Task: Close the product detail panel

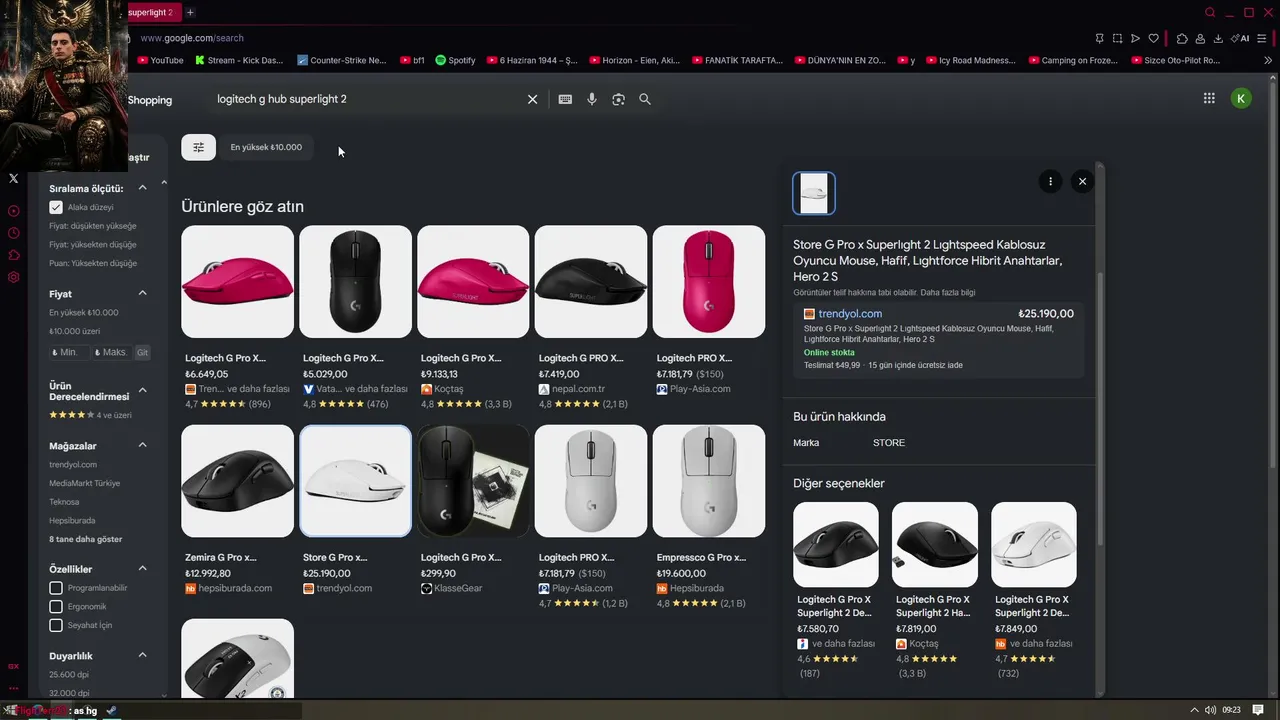Action: 1082,181
